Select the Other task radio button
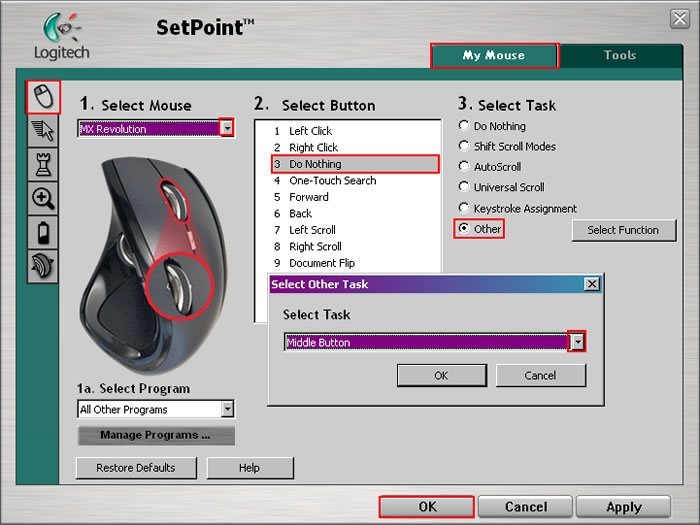 (x=464, y=228)
